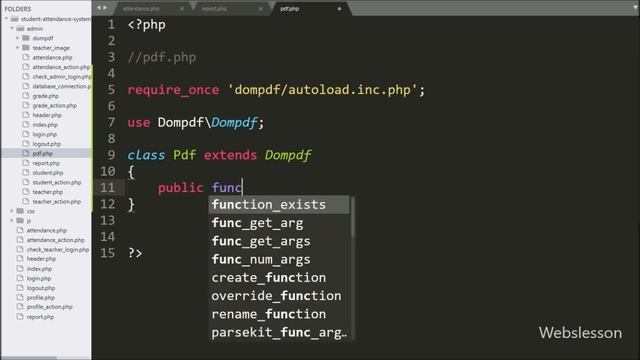The image size is (640, 360).
Task: Click the '//pdf.php' comment on line 3
Action: click(x=162, y=57)
